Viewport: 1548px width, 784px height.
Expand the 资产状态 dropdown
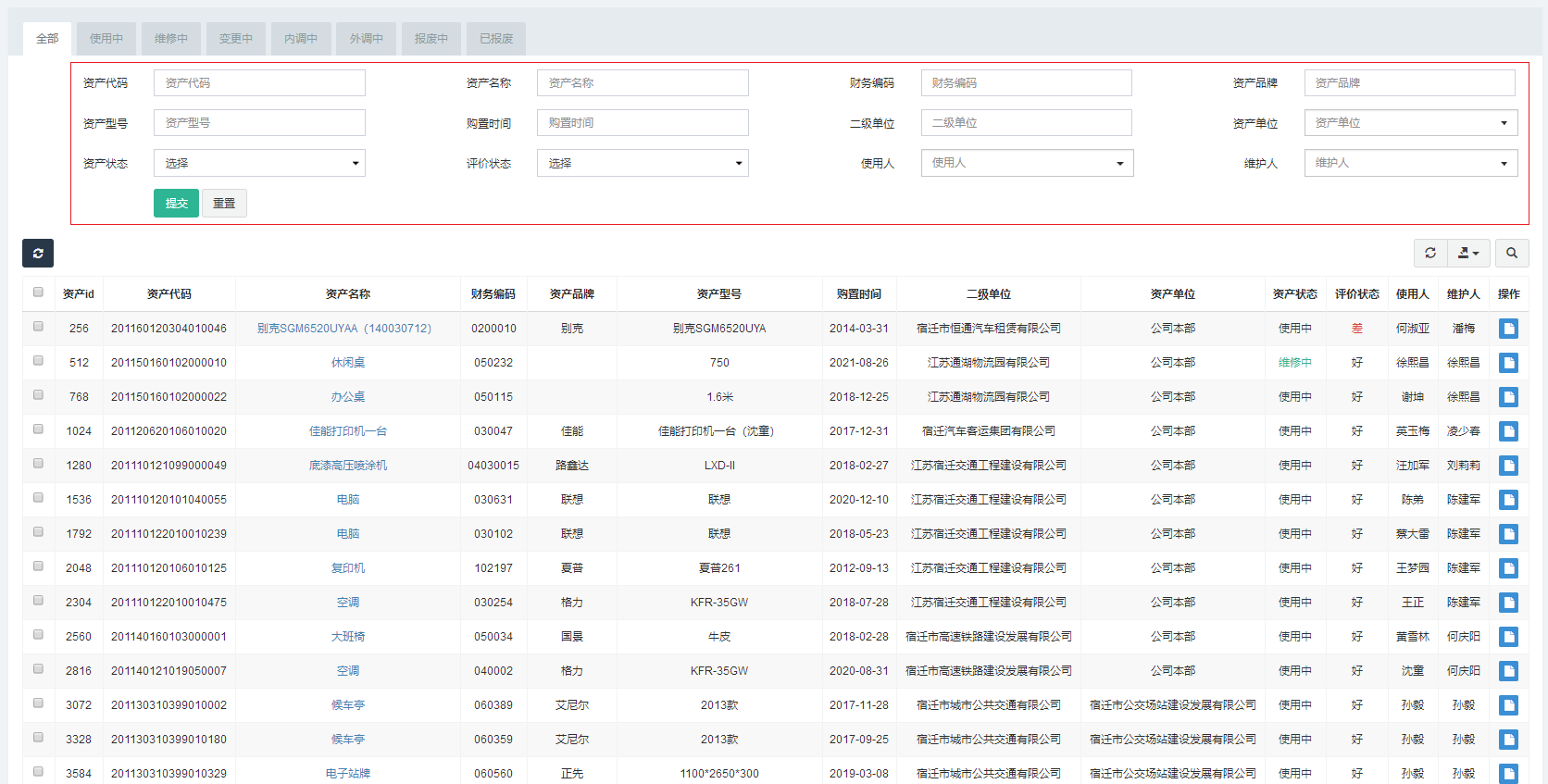coord(259,163)
